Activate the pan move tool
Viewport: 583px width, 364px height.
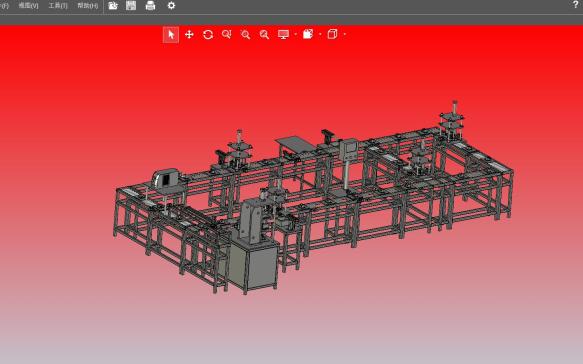click(x=189, y=35)
